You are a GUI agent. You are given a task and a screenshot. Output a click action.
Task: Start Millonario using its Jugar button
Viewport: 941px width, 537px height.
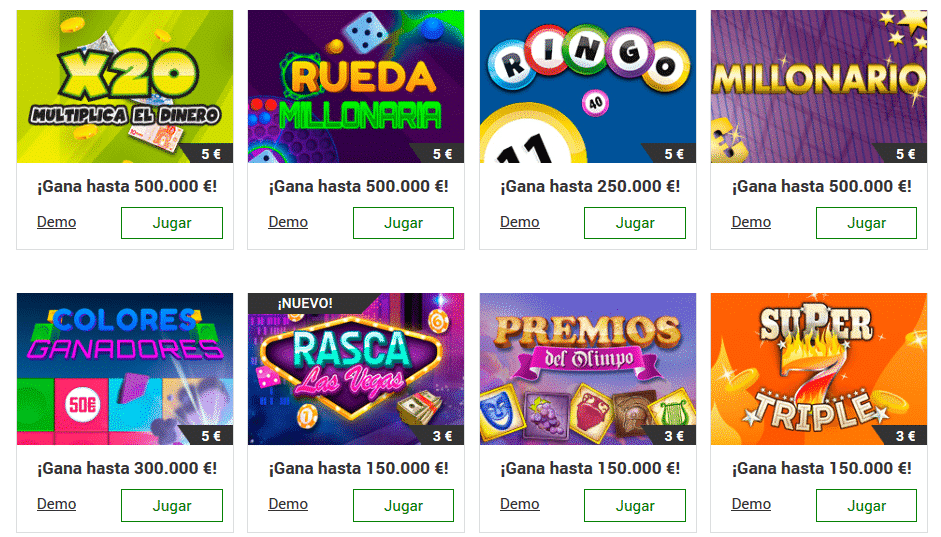coord(866,223)
